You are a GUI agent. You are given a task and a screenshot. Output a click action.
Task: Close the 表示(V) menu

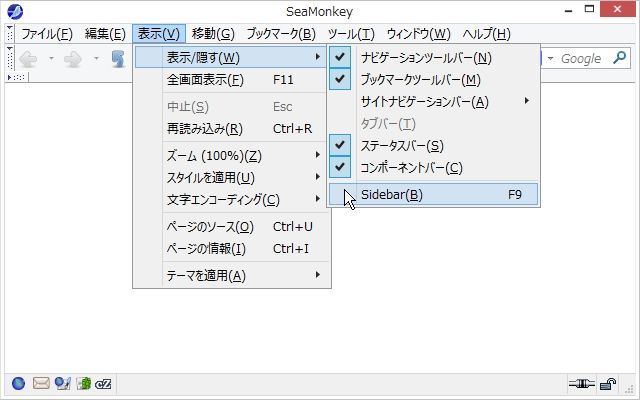(x=159, y=34)
